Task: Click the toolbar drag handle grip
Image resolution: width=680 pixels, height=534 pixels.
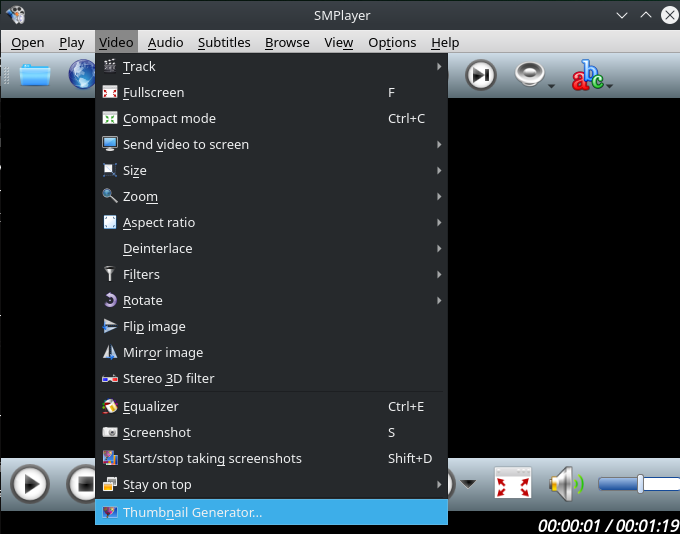Action: 6,75
